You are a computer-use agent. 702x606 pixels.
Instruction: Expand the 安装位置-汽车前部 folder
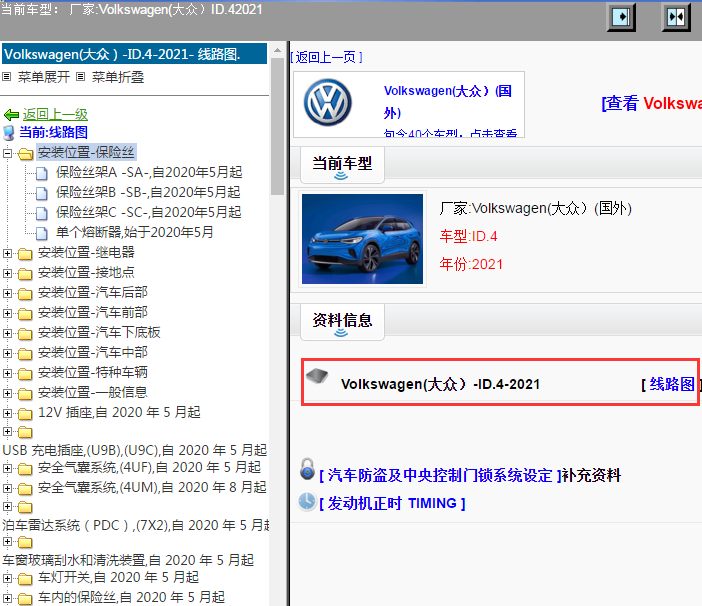coord(7,313)
